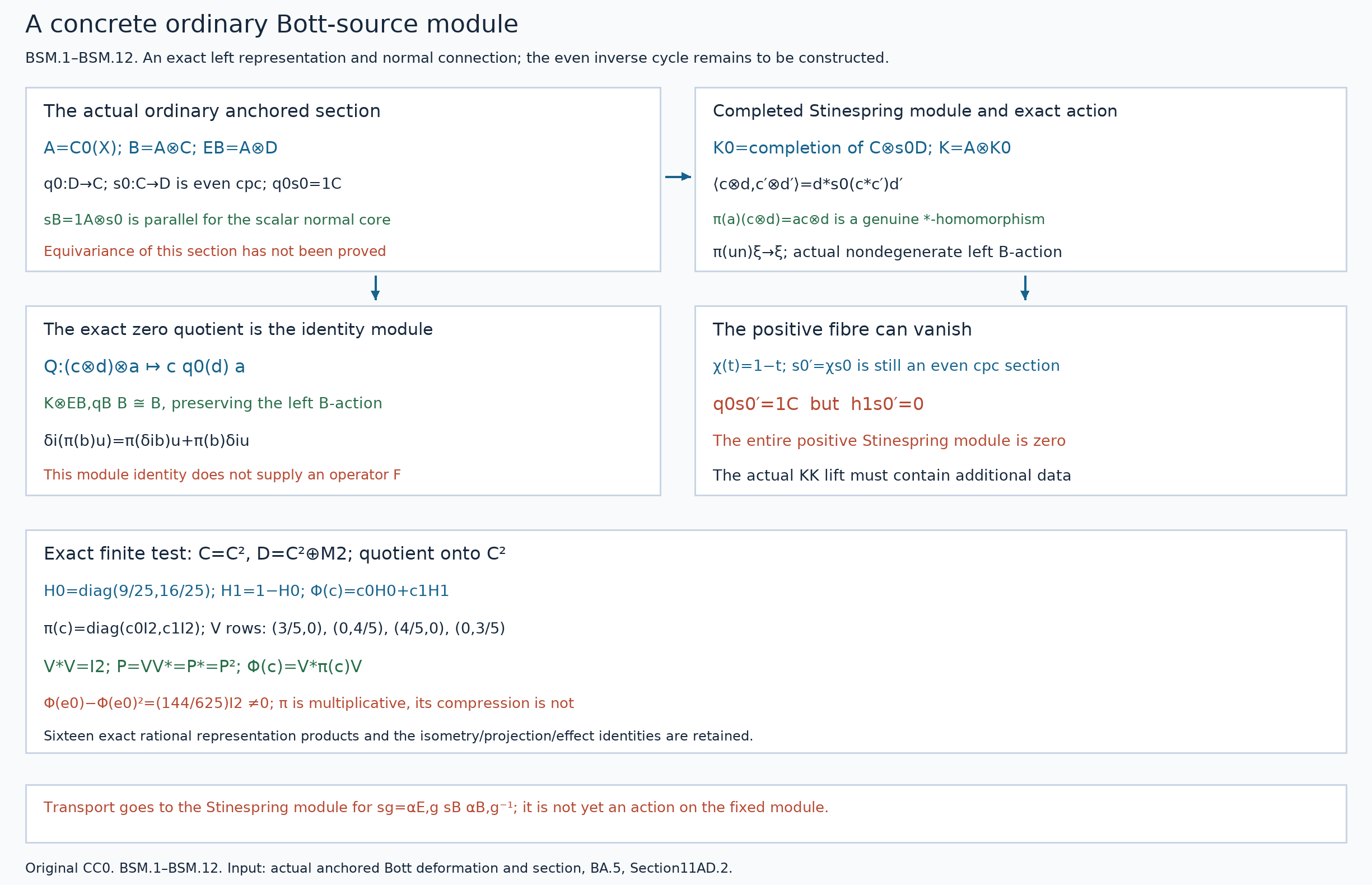The height and width of the screenshot is (885, 1372).
Task: Click red note 'Equivariance of this section has not been proved'
Action: [215, 251]
